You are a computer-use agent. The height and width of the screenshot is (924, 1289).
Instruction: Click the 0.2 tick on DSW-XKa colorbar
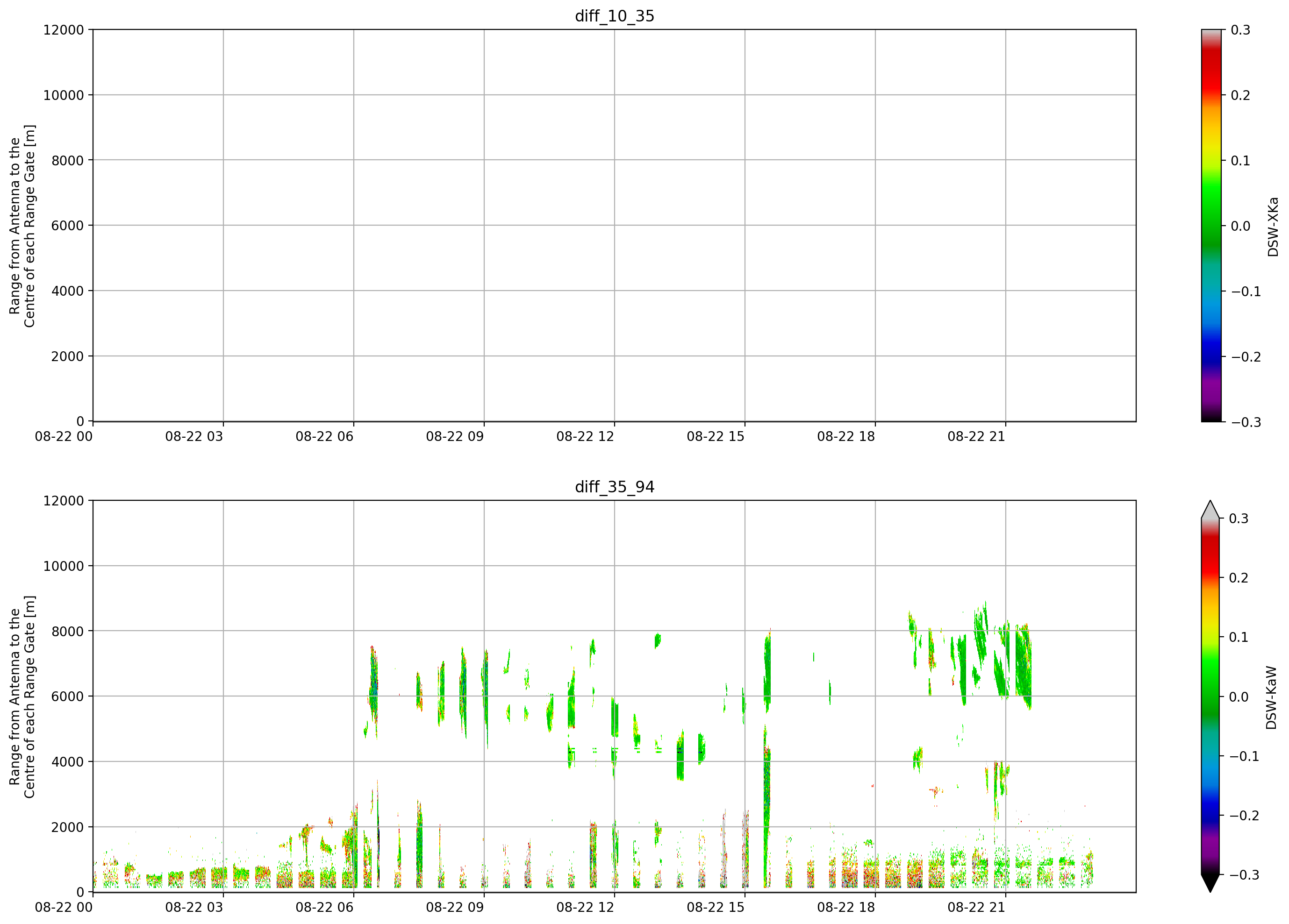[x=1241, y=95]
